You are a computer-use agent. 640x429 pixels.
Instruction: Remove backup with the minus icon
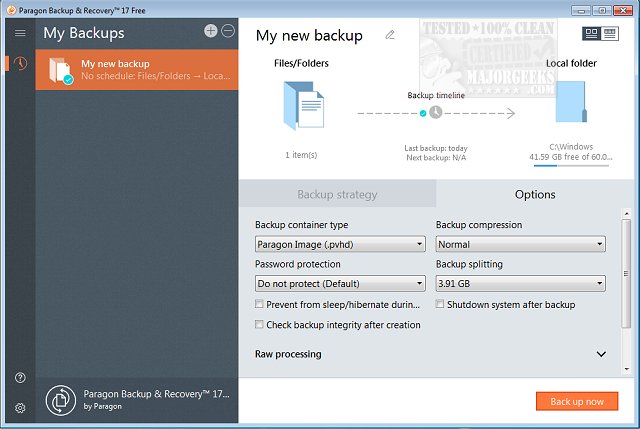pyautogui.click(x=228, y=31)
